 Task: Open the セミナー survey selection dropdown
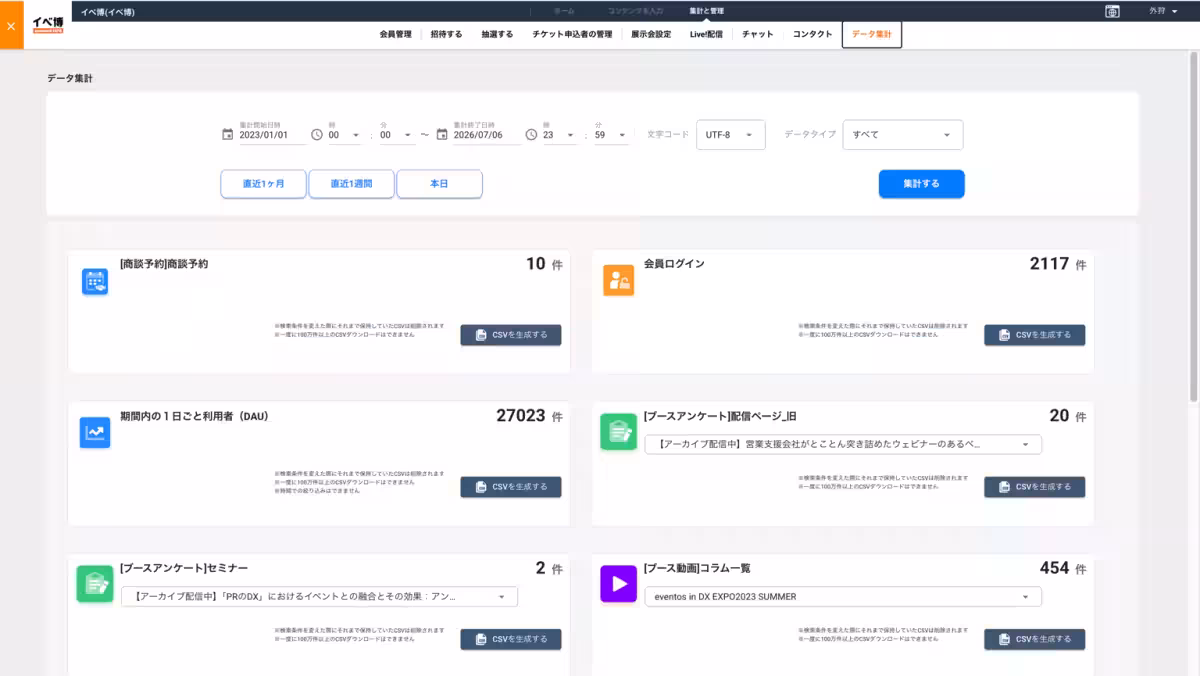[x=319, y=596]
